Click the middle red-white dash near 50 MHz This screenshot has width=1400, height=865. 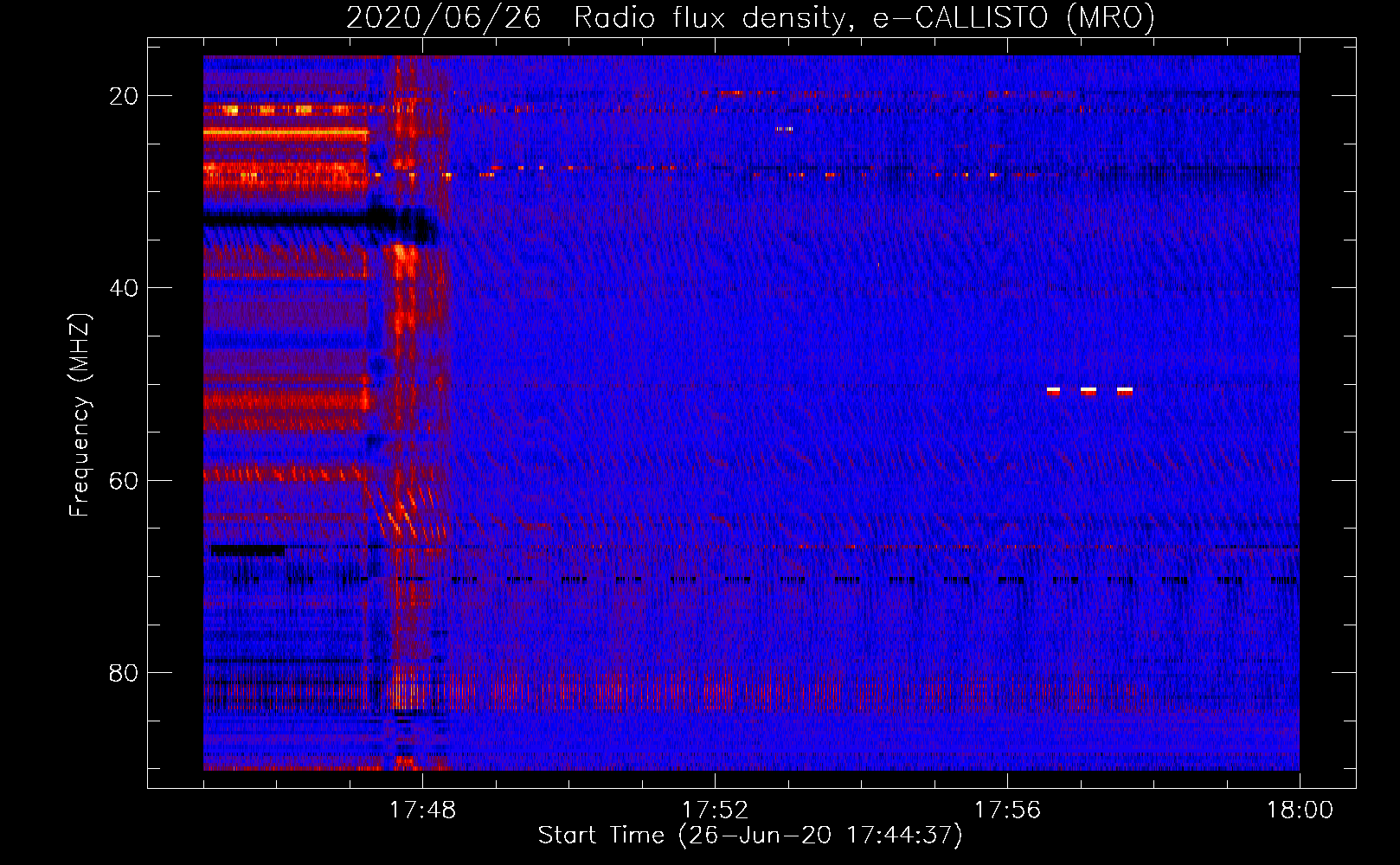1089,391
